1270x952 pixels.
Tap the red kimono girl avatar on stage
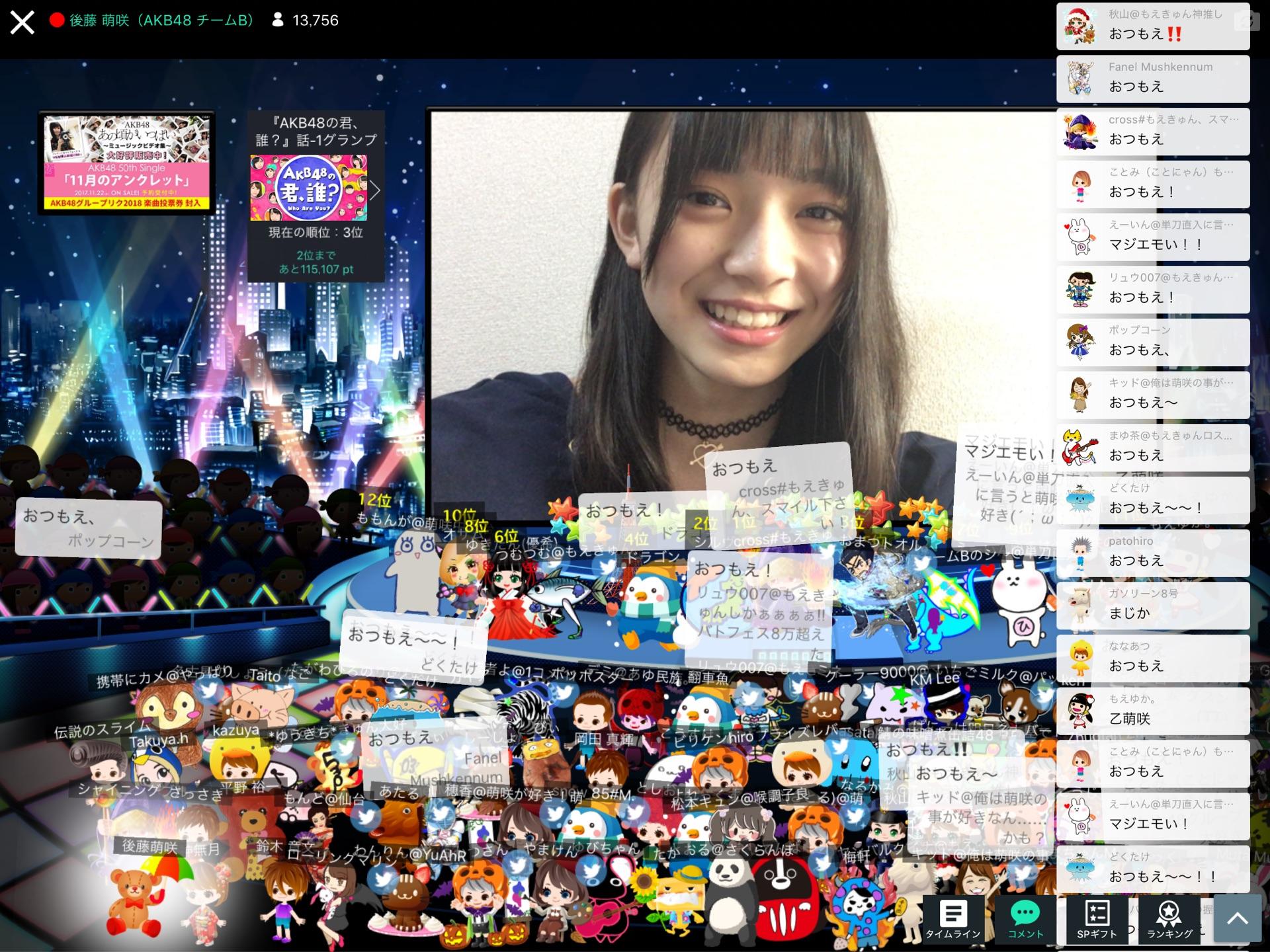pyautogui.click(x=509, y=598)
